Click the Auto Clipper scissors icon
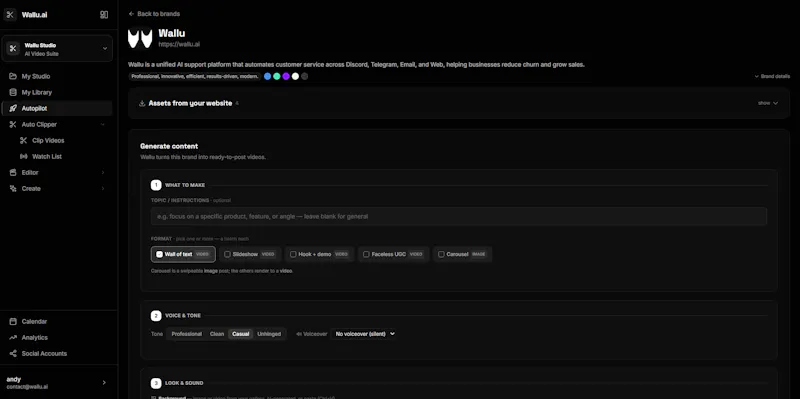Viewport: 800px width, 399px height. click(13, 124)
